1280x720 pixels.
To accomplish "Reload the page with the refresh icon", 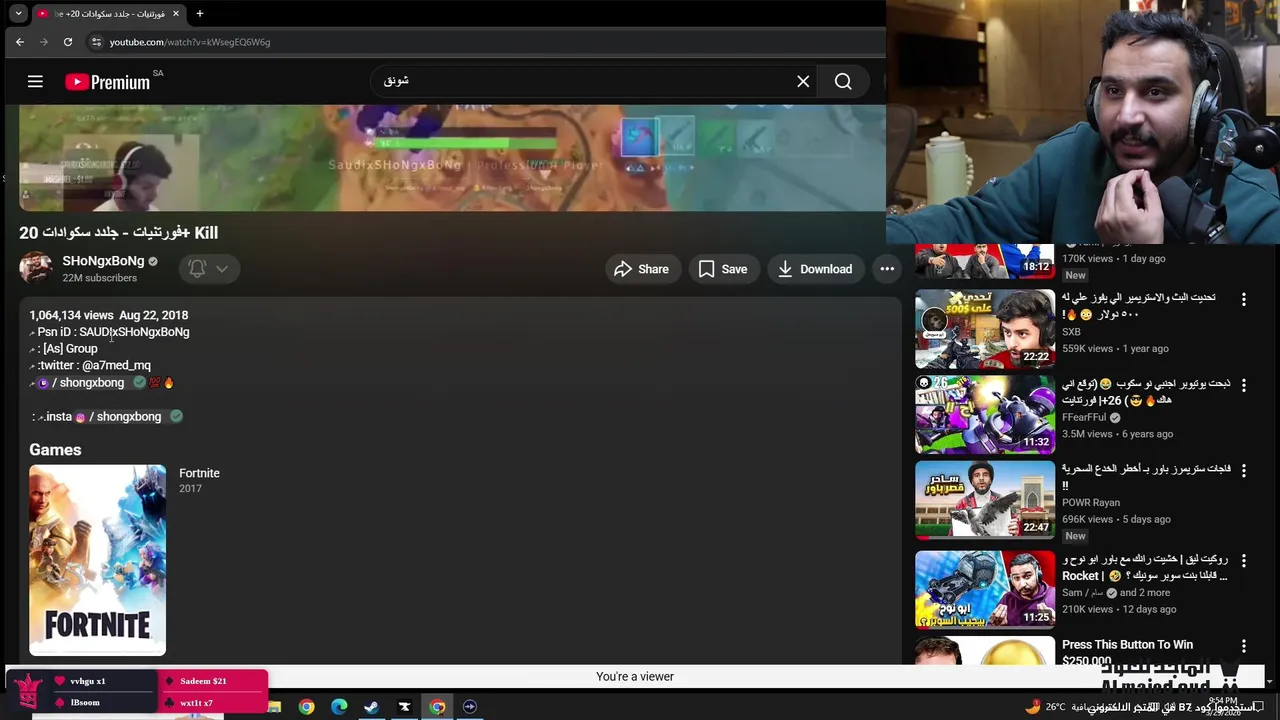I will point(68,42).
